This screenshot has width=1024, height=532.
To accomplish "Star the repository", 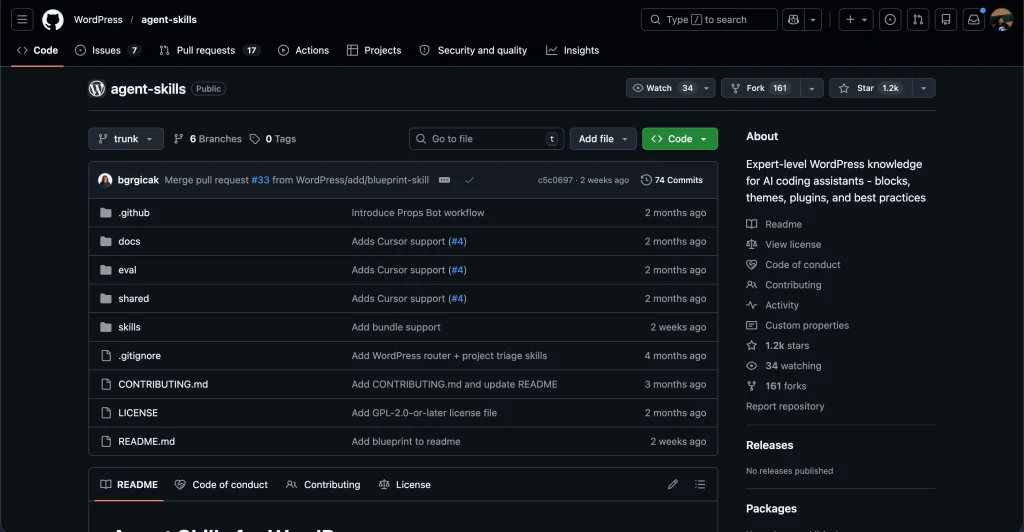I will tap(870, 88).
